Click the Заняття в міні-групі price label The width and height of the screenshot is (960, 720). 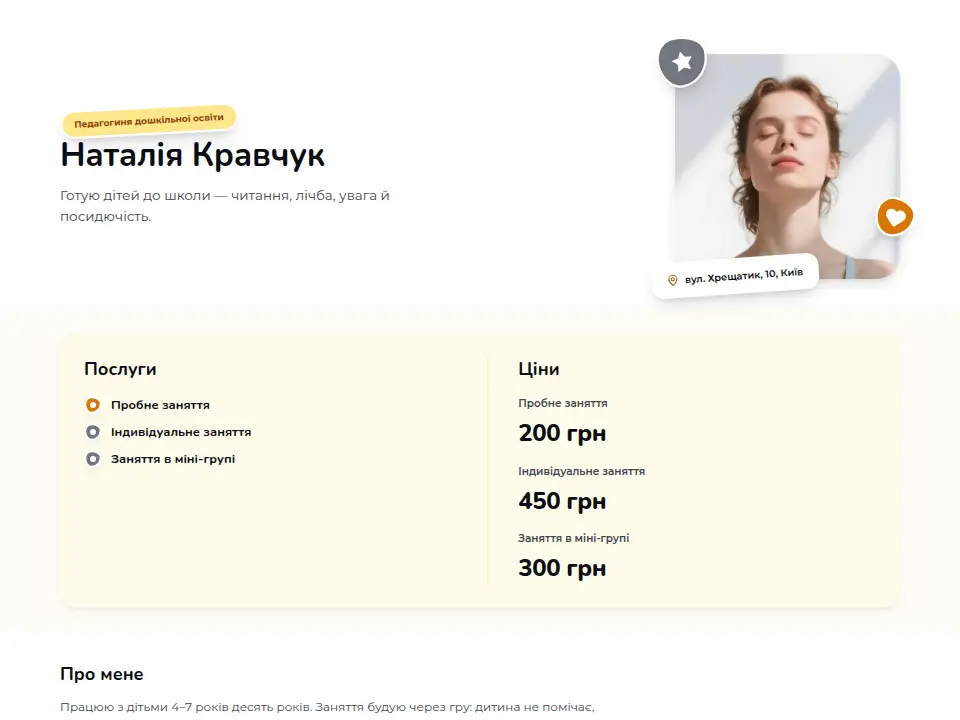tap(574, 538)
